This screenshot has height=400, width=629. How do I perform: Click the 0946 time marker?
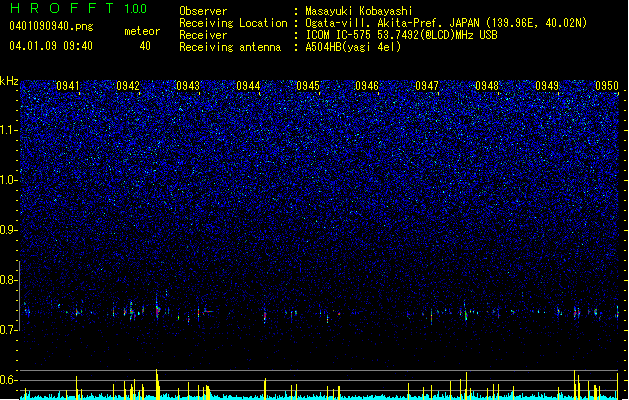pos(367,86)
